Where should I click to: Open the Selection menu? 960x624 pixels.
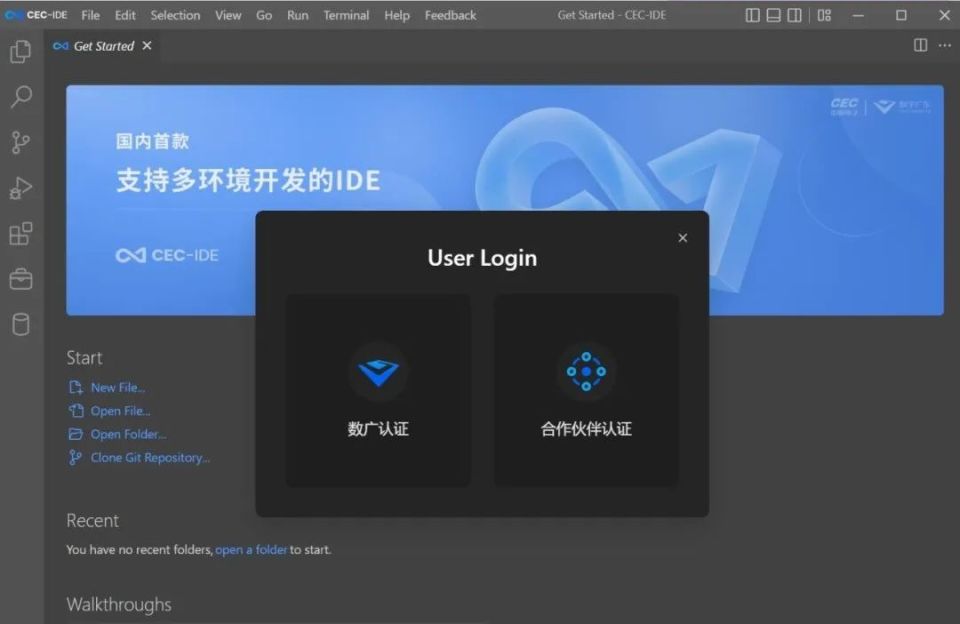175,15
